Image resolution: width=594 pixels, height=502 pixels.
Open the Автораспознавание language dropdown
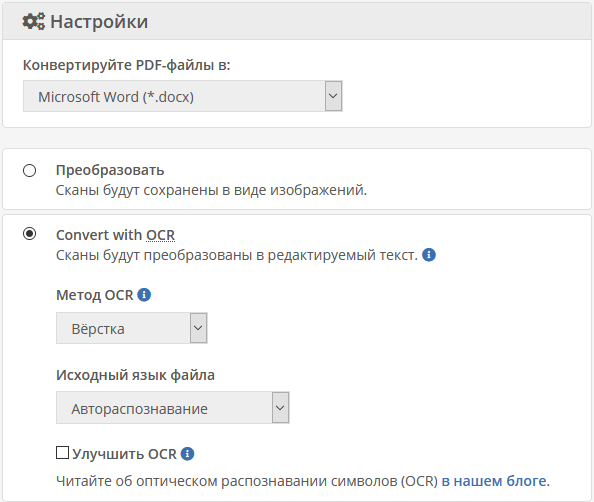pyautogui.click(x=173, y=408)
